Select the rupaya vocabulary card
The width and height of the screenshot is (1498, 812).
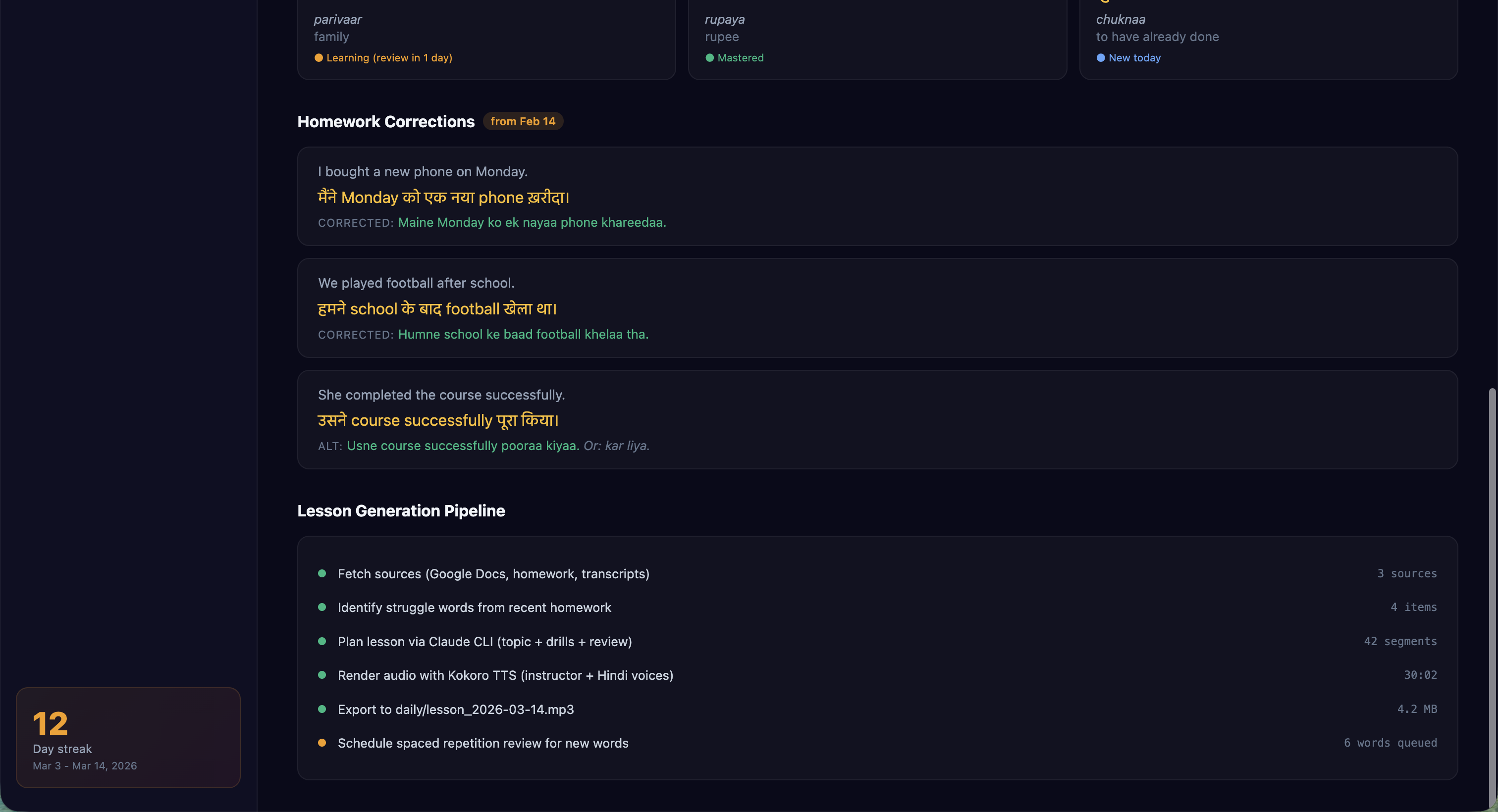877,38
